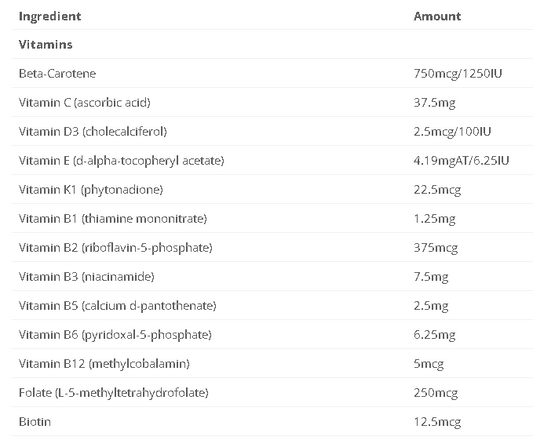Click the Amount column header

point(437,16)
